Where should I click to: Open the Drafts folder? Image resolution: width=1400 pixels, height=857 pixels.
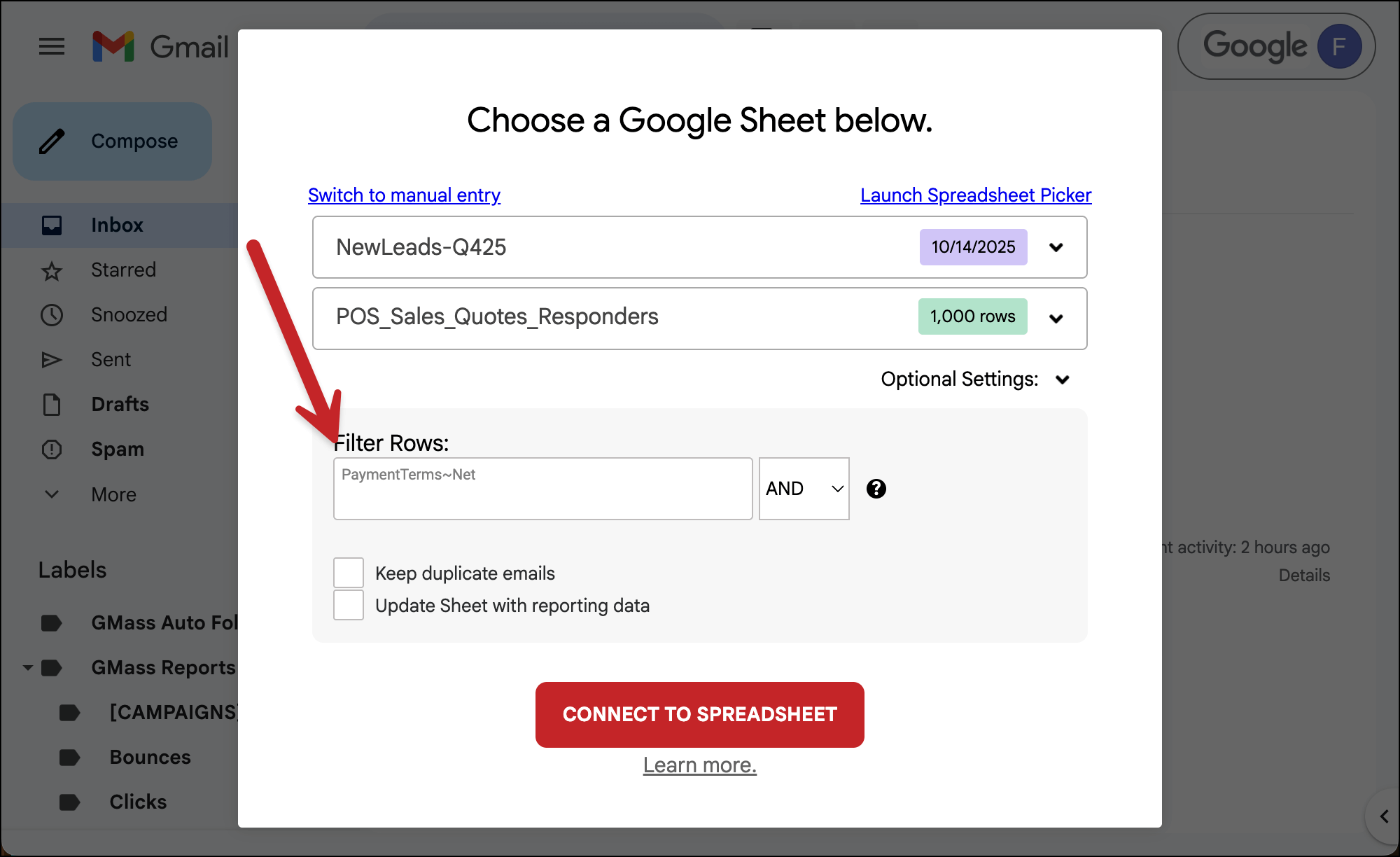tap(120, 405)
